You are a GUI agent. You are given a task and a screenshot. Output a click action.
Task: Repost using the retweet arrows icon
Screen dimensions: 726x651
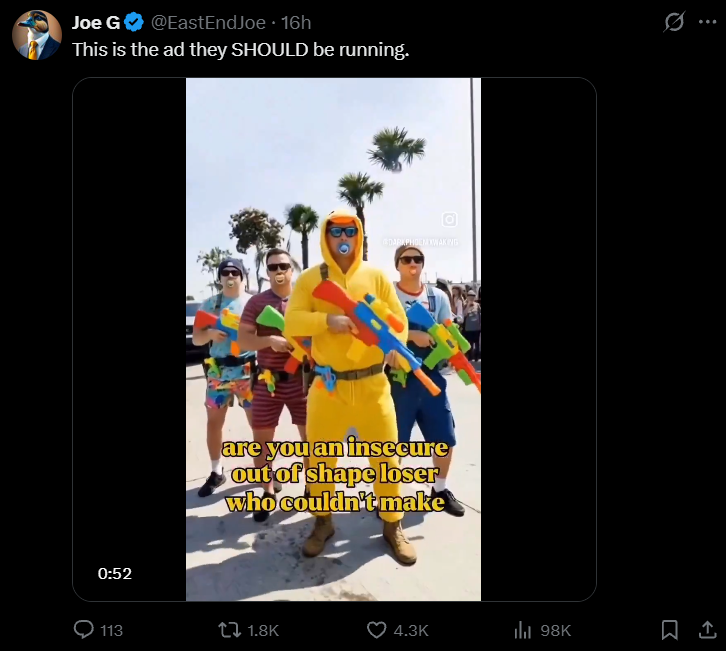[x=230, y=630]
